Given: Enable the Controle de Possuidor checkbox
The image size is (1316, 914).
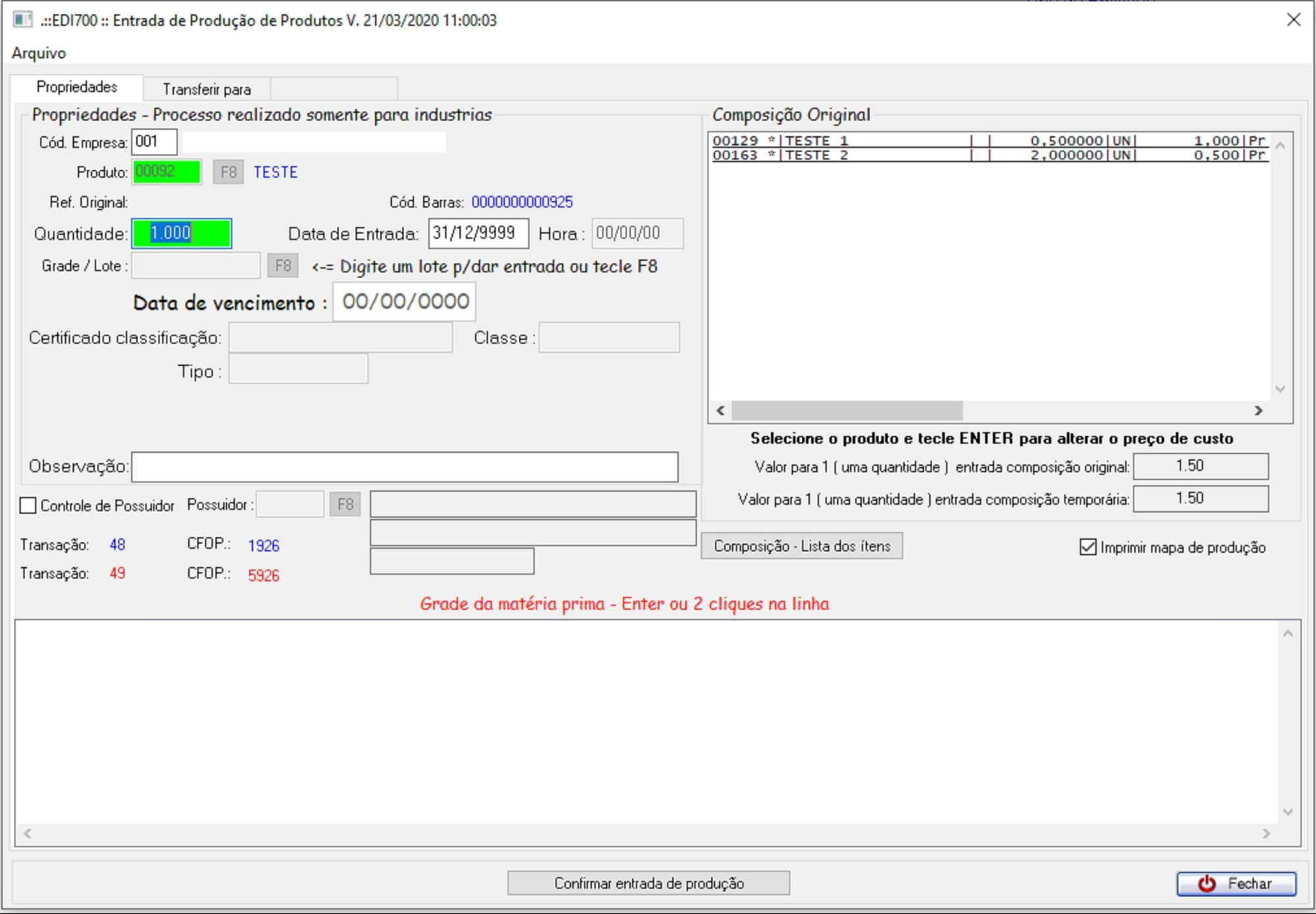Looking at the screenshot, I should (x=28, y=505).
